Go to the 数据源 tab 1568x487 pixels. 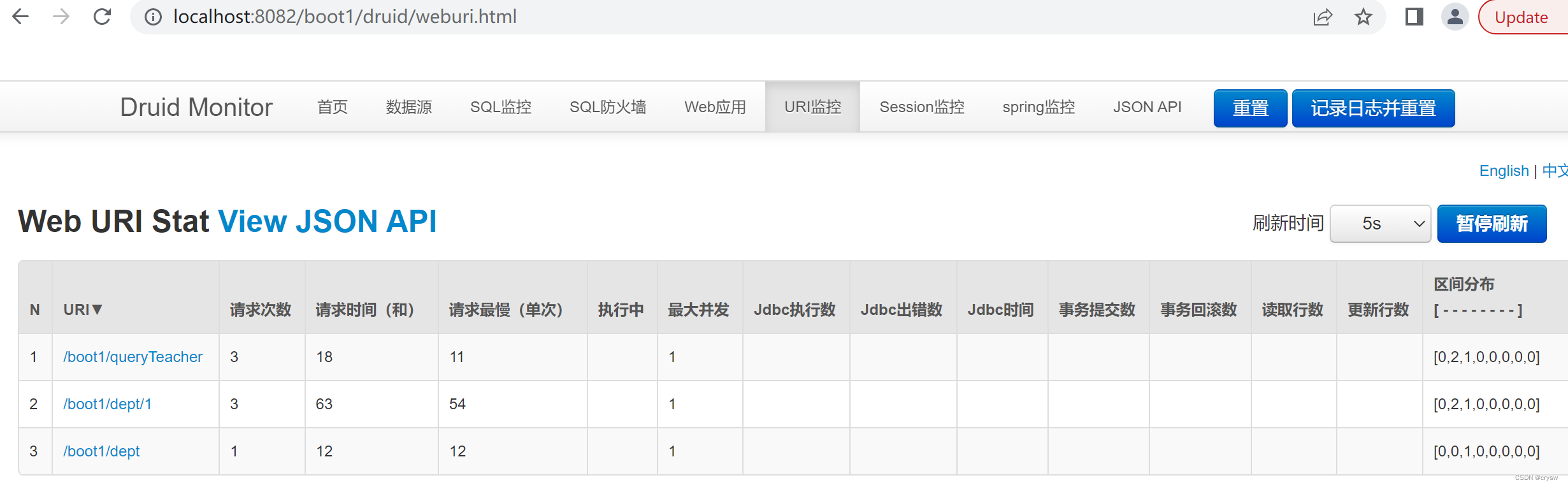pos(409,107)
